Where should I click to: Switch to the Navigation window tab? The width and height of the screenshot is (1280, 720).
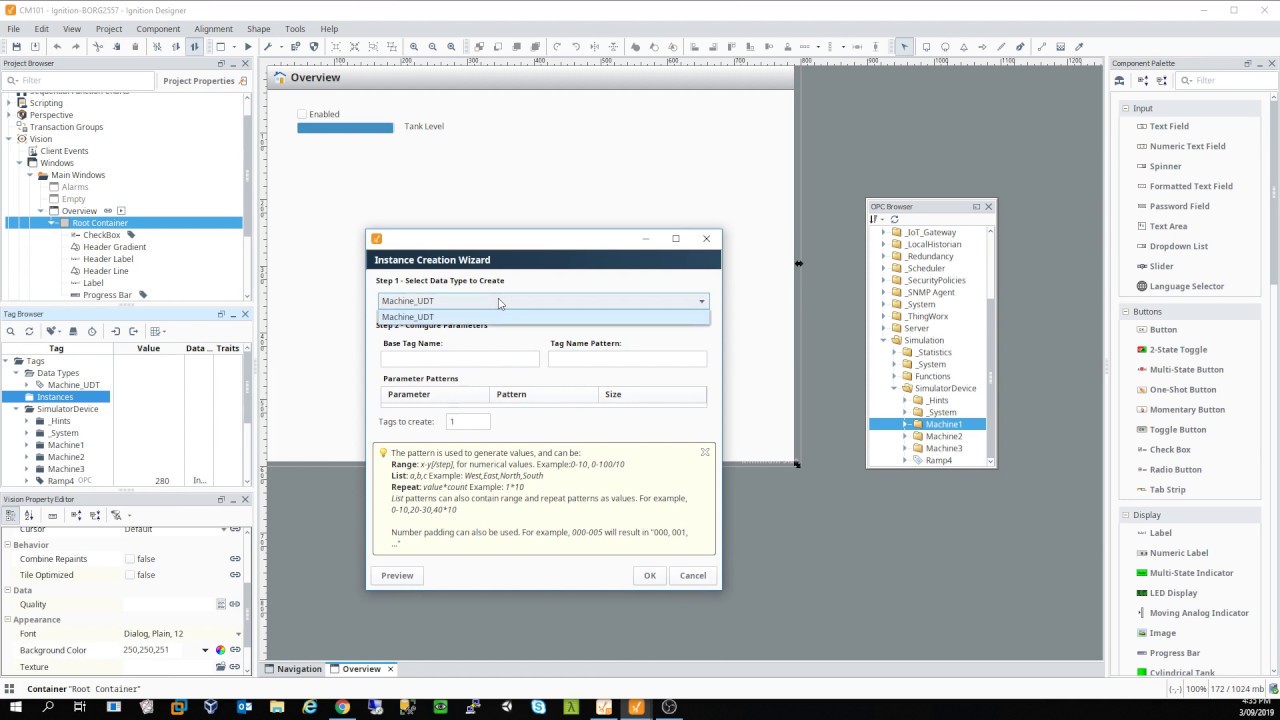tap(293, 669)
